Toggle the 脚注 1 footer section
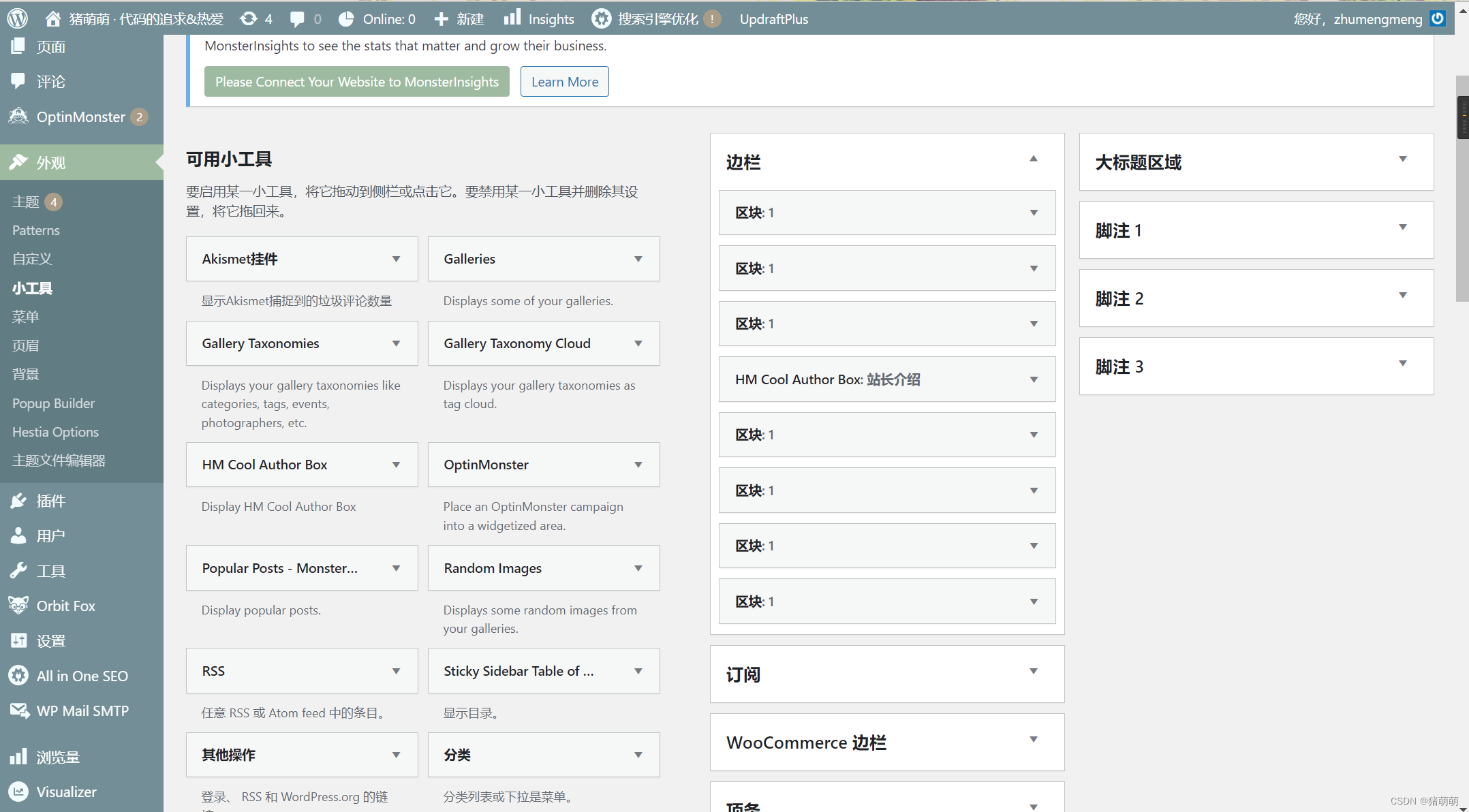 [1405, 230]
